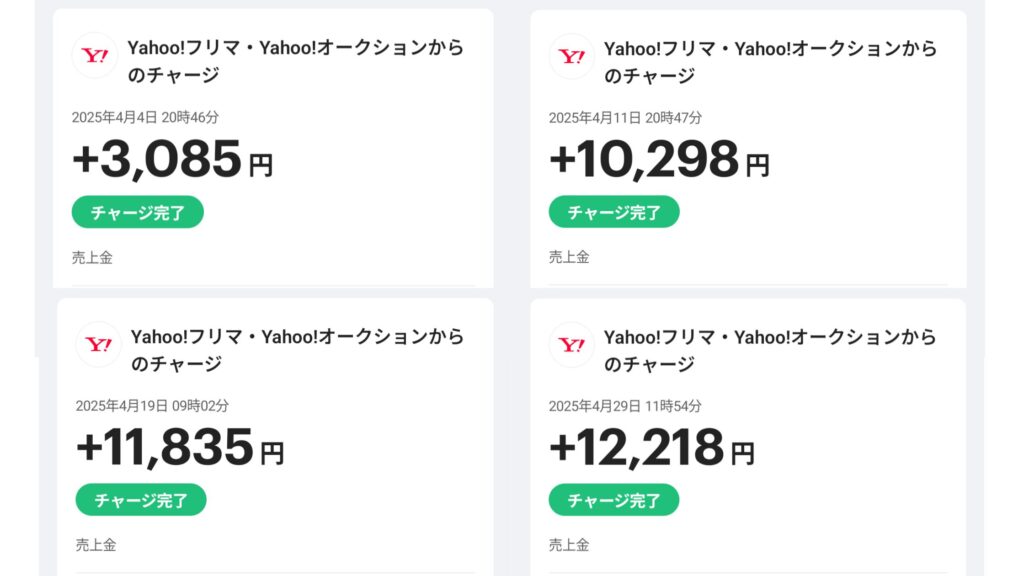Open charge title on the April 4 card

pyautogui.click(x=295, y=61)
